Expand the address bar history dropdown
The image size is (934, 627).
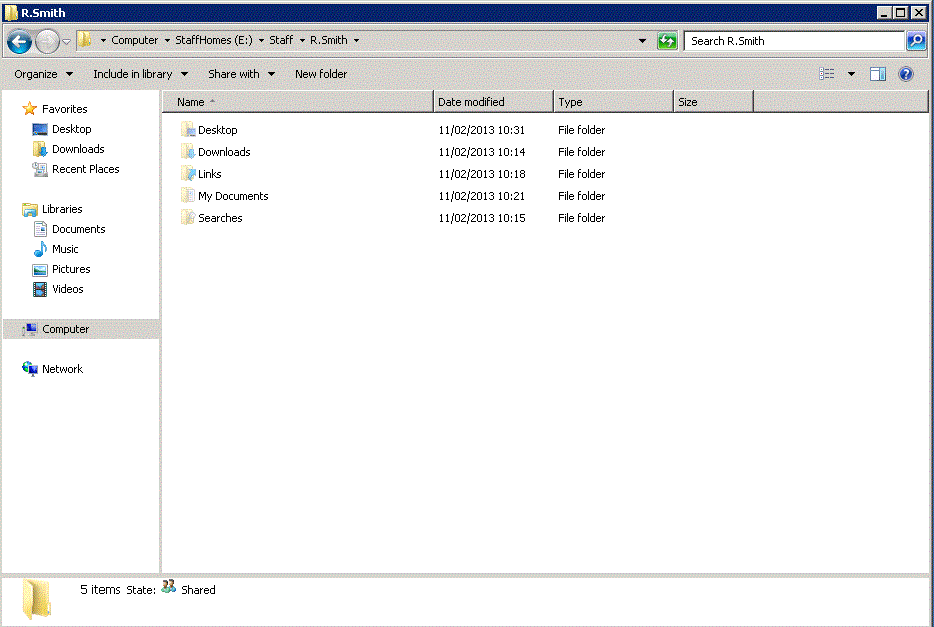click(x=642, y=40)
